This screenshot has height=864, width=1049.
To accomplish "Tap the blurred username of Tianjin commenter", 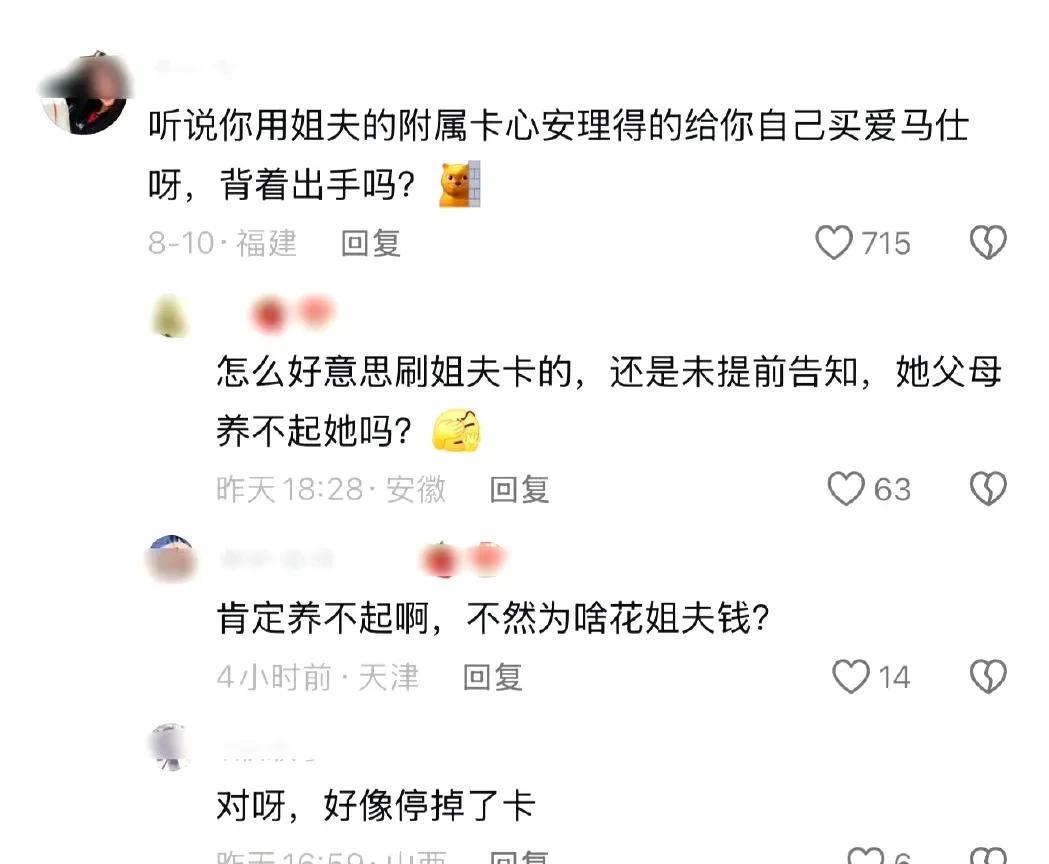I will [x=276, y=559].
